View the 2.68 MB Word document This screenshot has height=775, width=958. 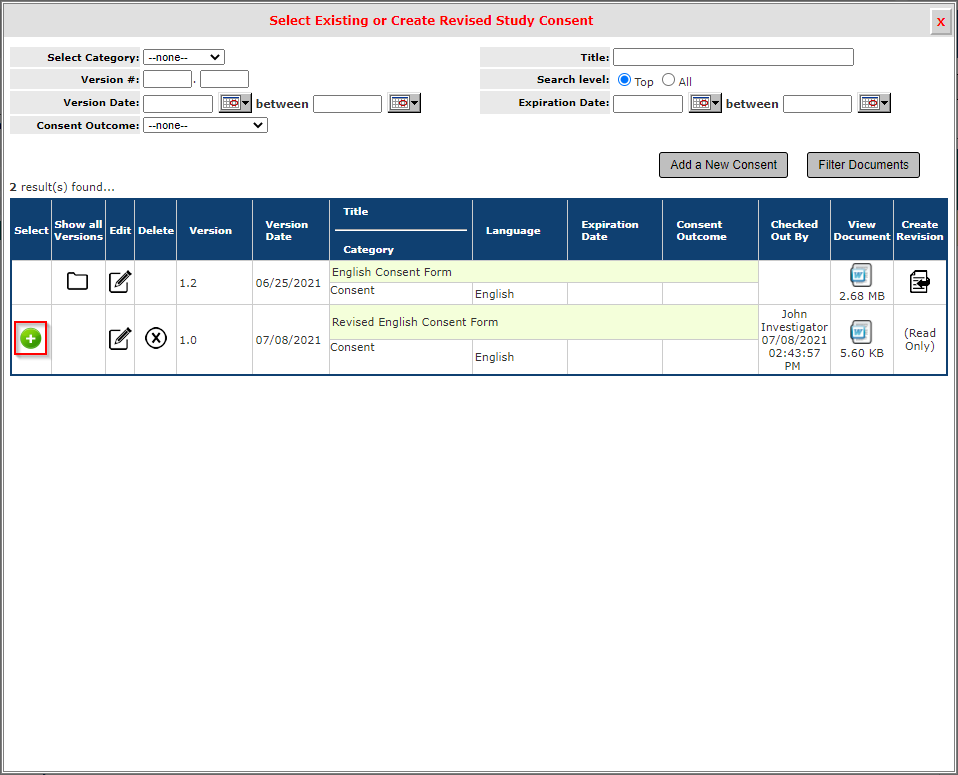[x=861, y=275]
